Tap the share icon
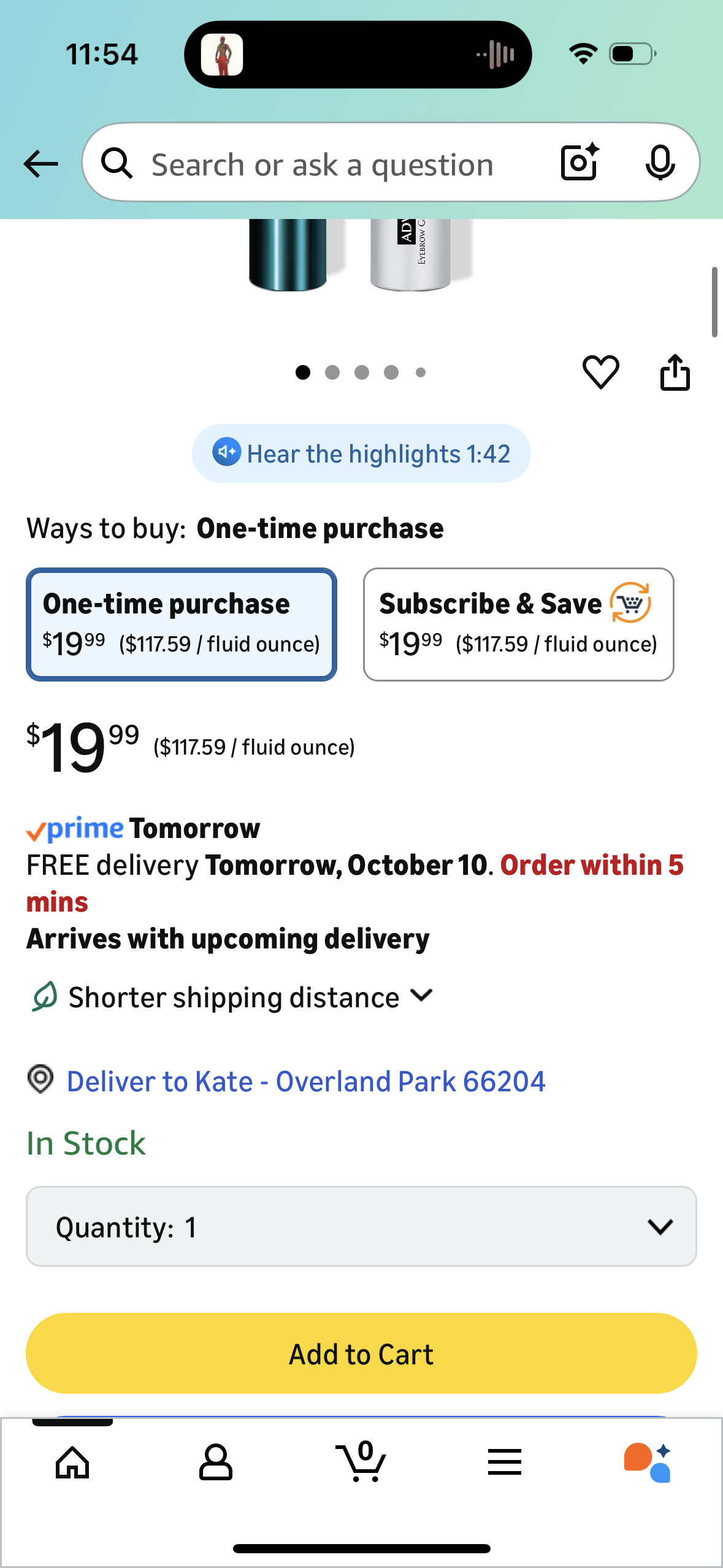 point(675,372)
